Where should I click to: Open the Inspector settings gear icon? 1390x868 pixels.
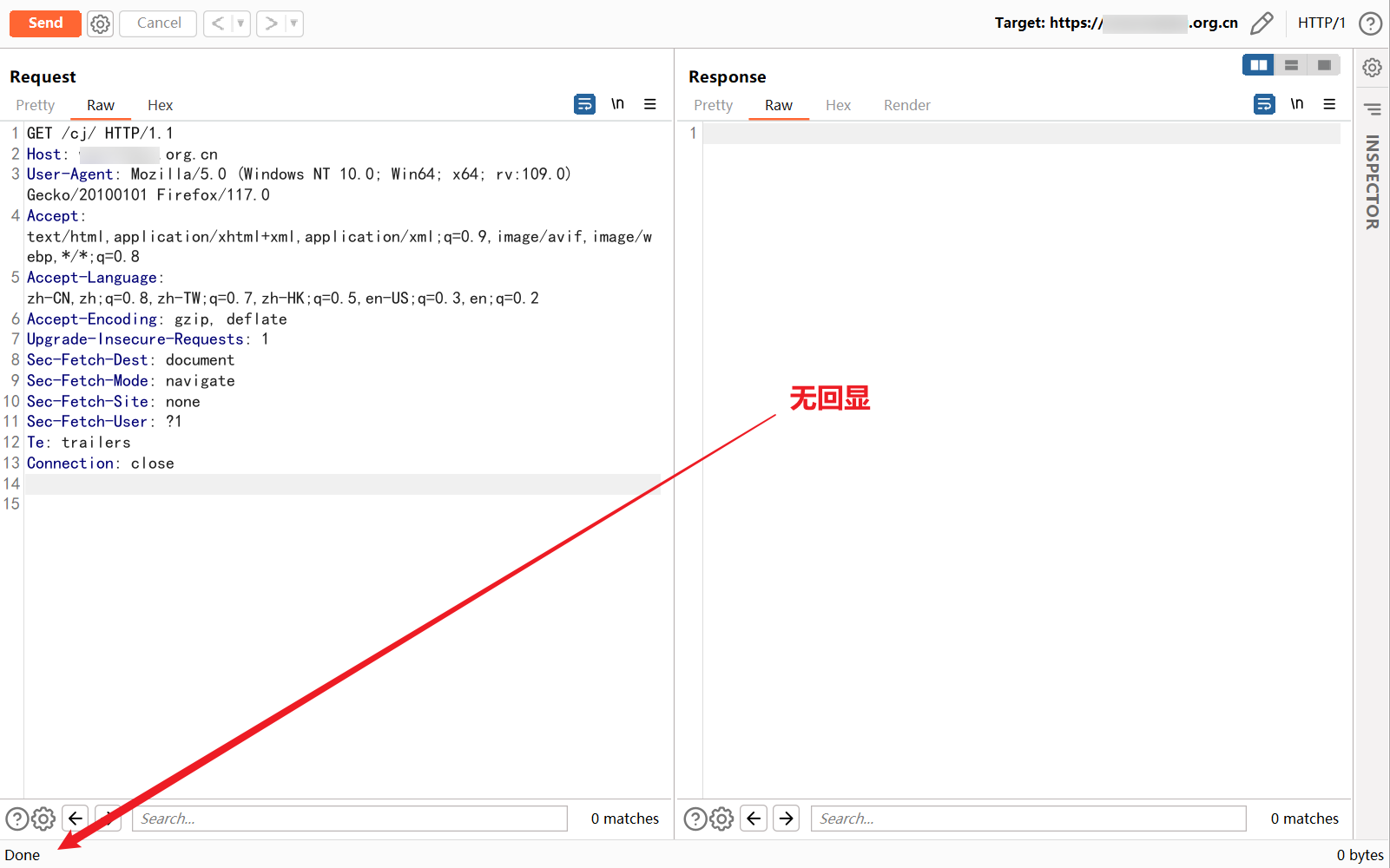pyautogui.click(x=1372, y=68)
